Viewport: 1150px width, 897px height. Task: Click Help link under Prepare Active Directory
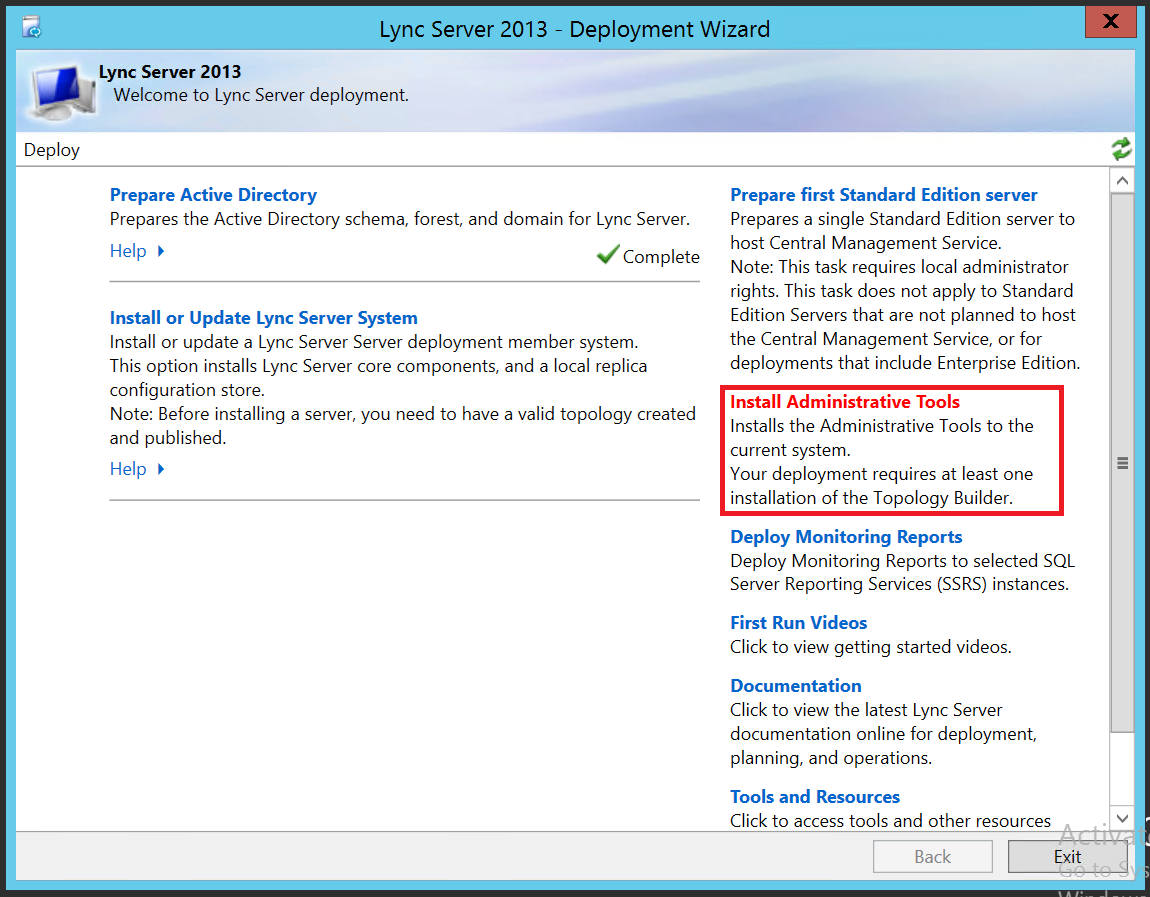click(x=128, y=251)
